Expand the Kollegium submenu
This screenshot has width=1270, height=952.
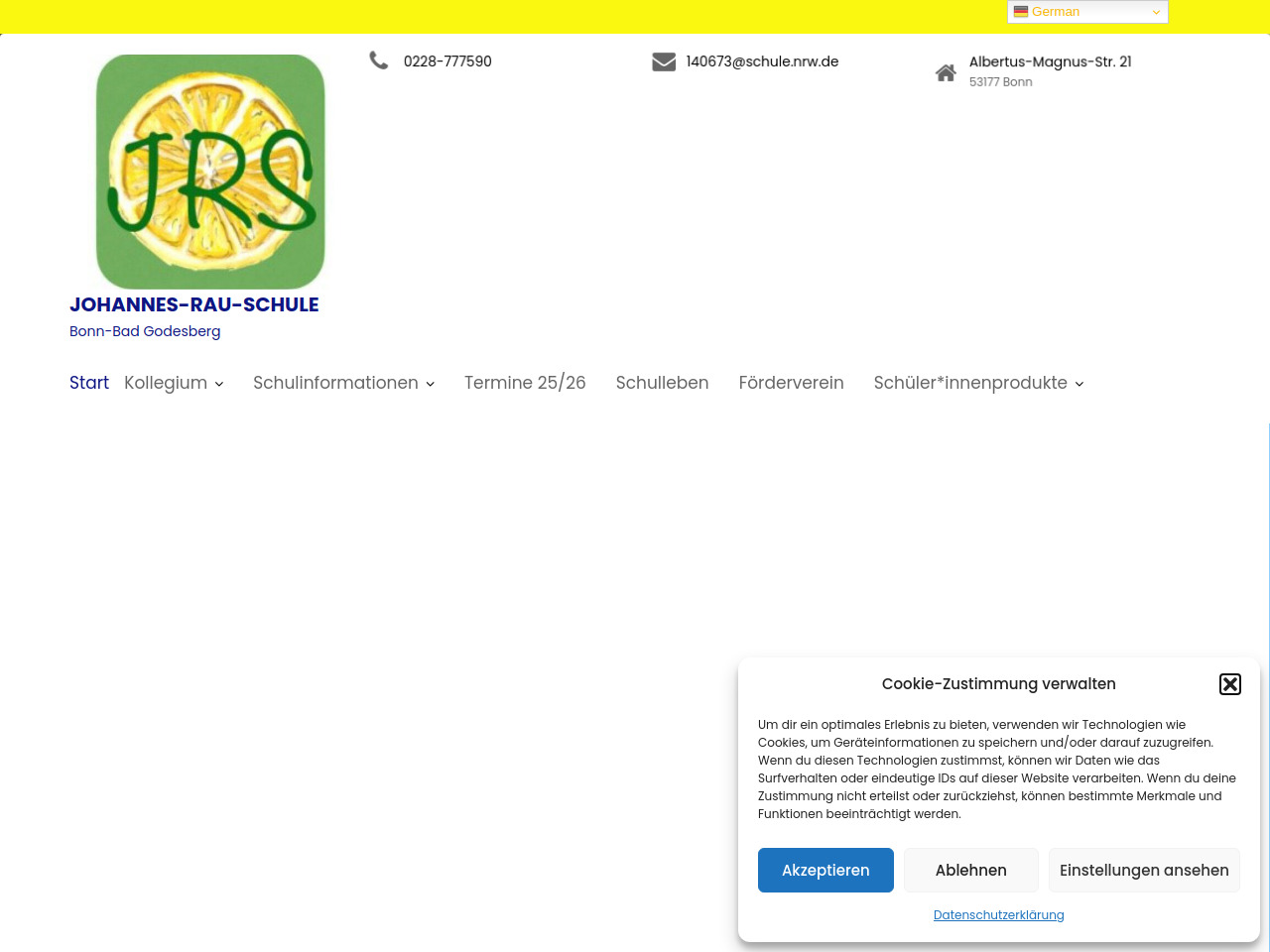tap(219, 384)
